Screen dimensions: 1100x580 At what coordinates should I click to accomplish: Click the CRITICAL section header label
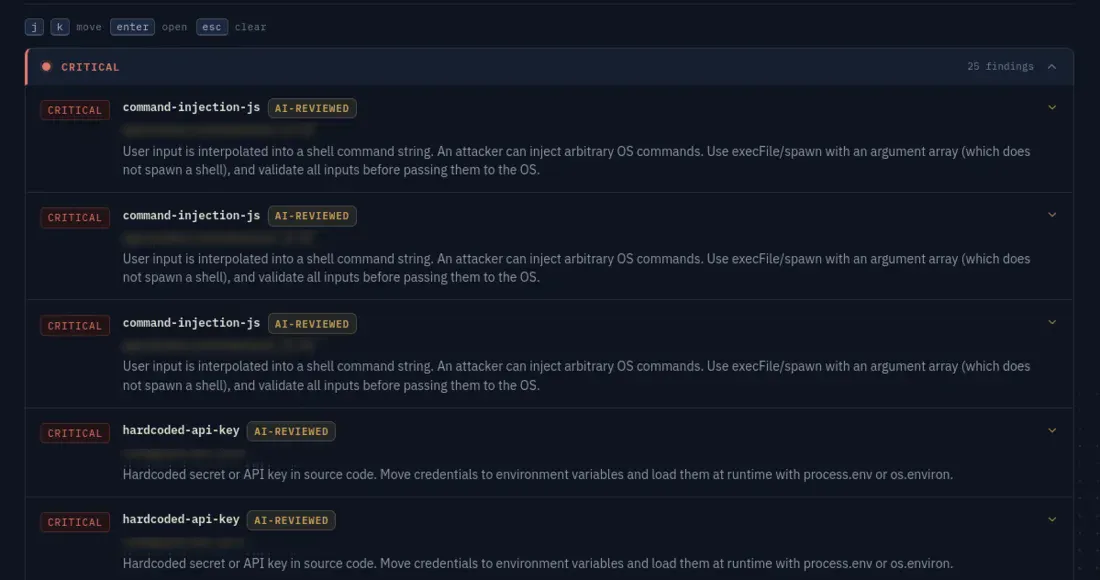click(90, 67)
